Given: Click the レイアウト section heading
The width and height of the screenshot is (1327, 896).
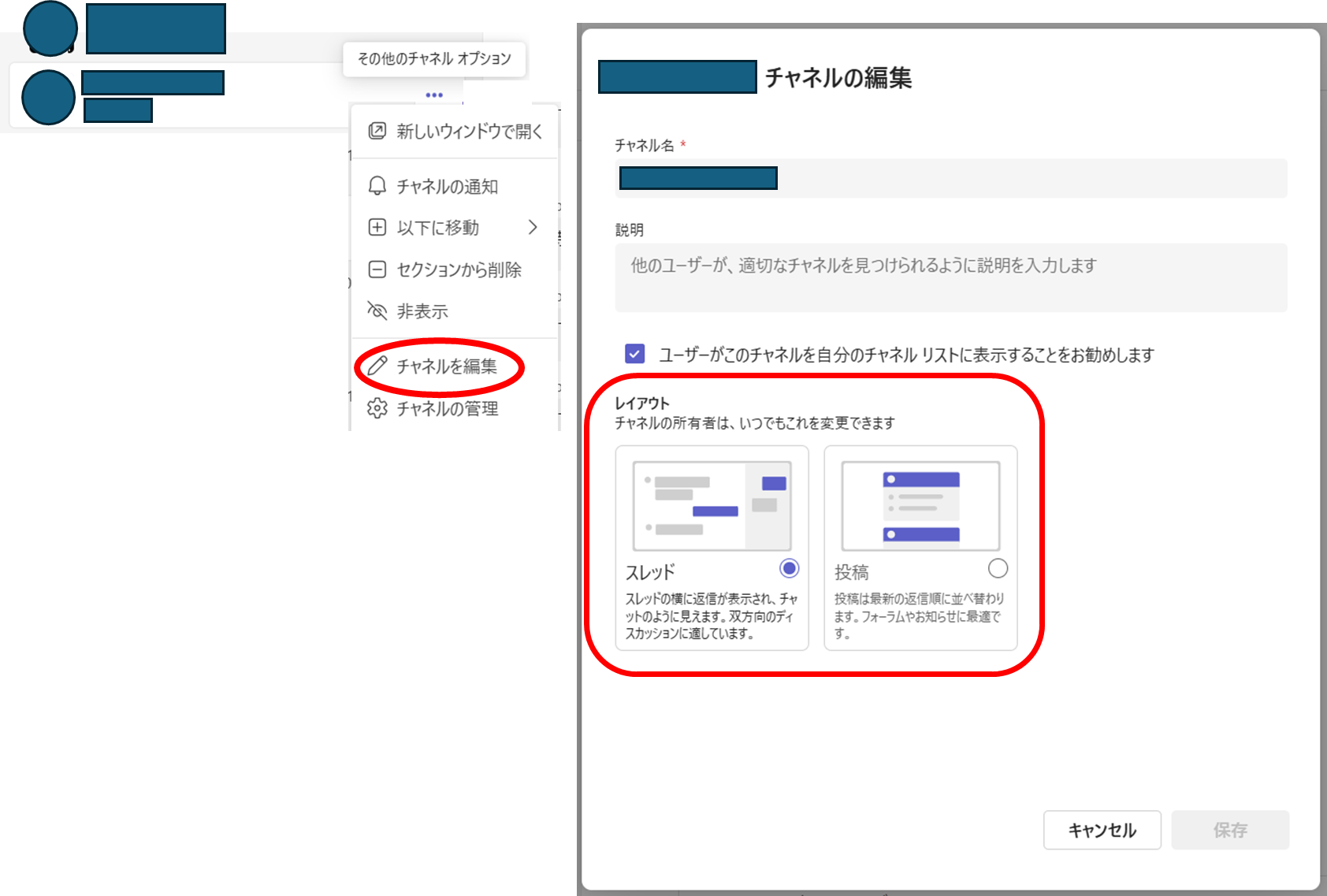Looking at the screenshot, I should pos(642,403).
